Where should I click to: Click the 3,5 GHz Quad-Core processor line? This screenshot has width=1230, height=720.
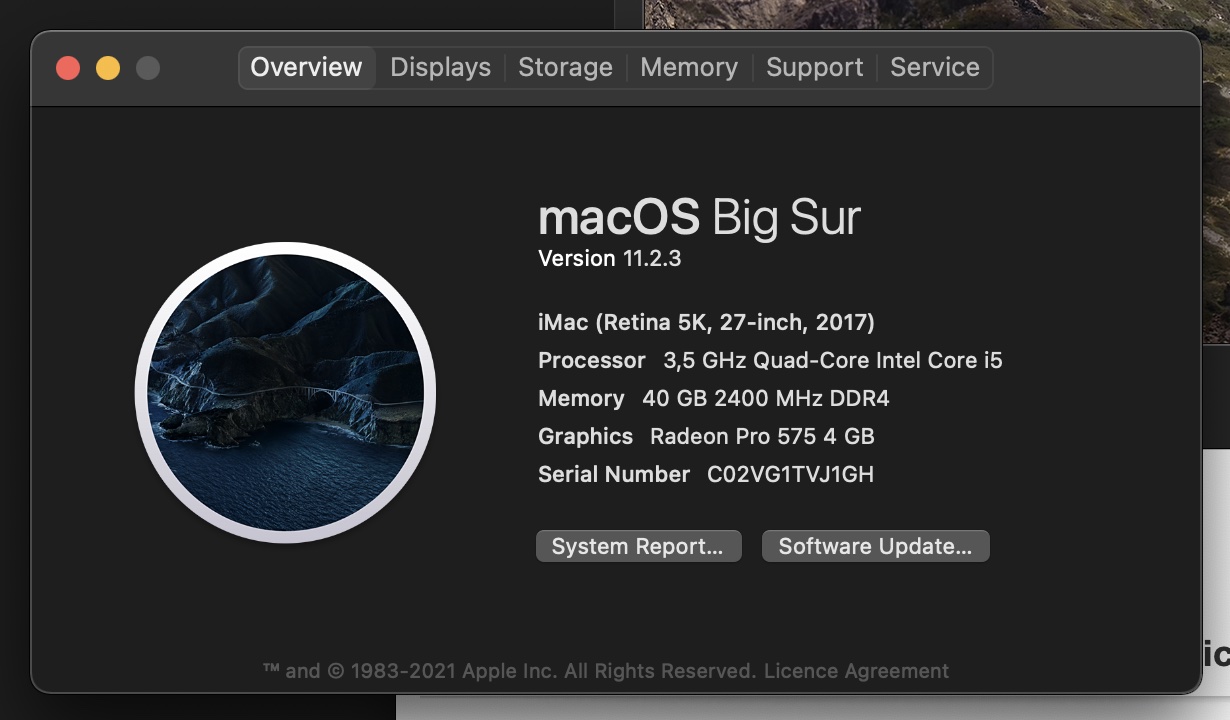[832, 360]
